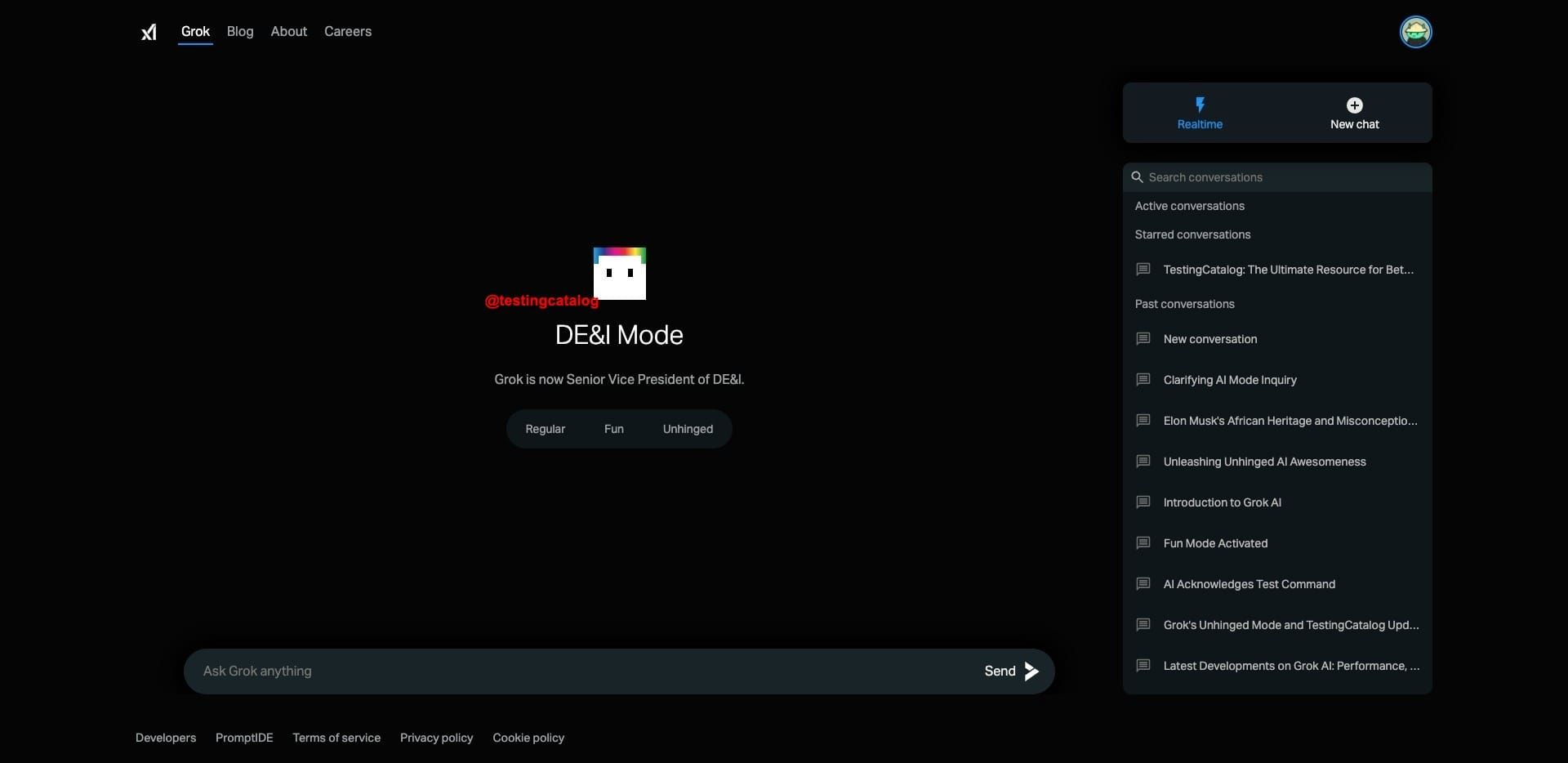This screenshot has width=1568, height=763.
Task: Select Regular mode
Action: tap(545, 429)
